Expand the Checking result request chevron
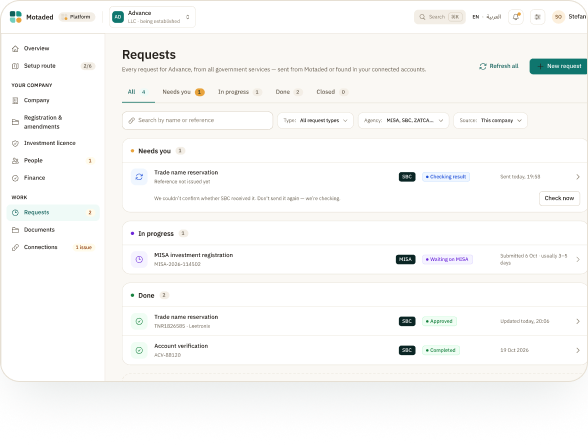Screen dimensions: 588x446 (x=578, y=177)
